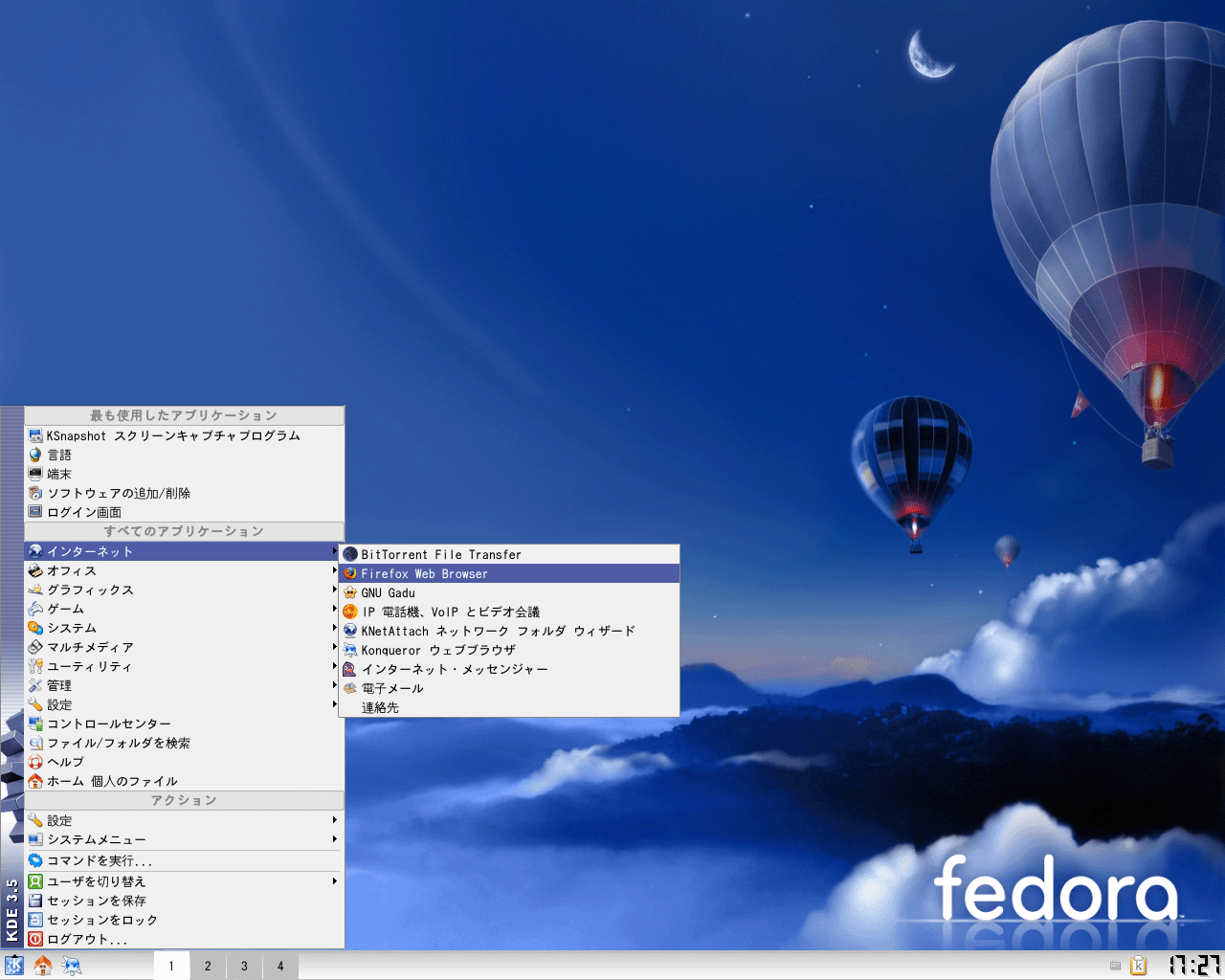Open the 言語 language entry
This screenshot has width=1225, height=980.
(184, 455)
